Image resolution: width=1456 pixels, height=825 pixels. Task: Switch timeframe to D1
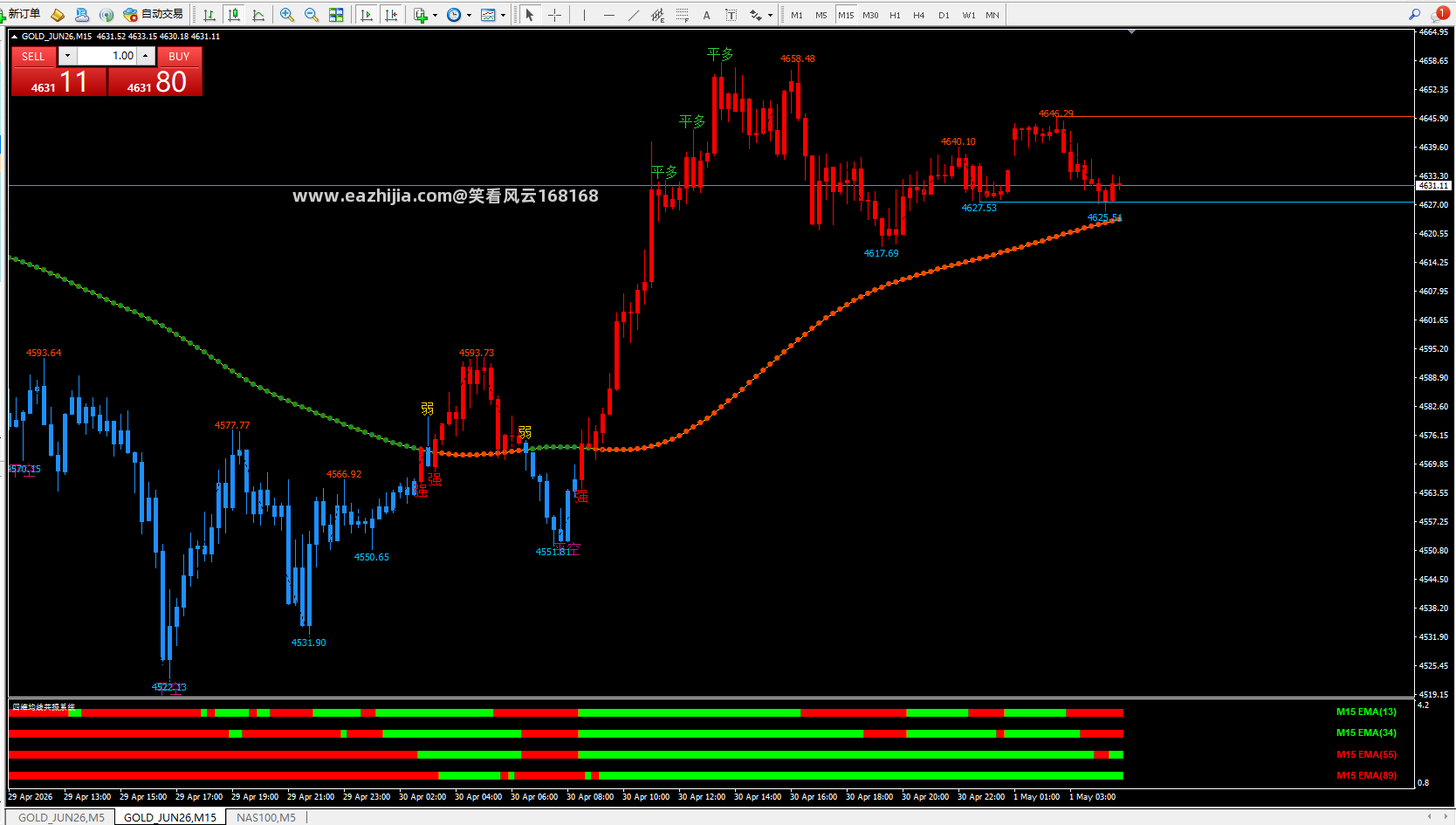(x=944, y=15)
